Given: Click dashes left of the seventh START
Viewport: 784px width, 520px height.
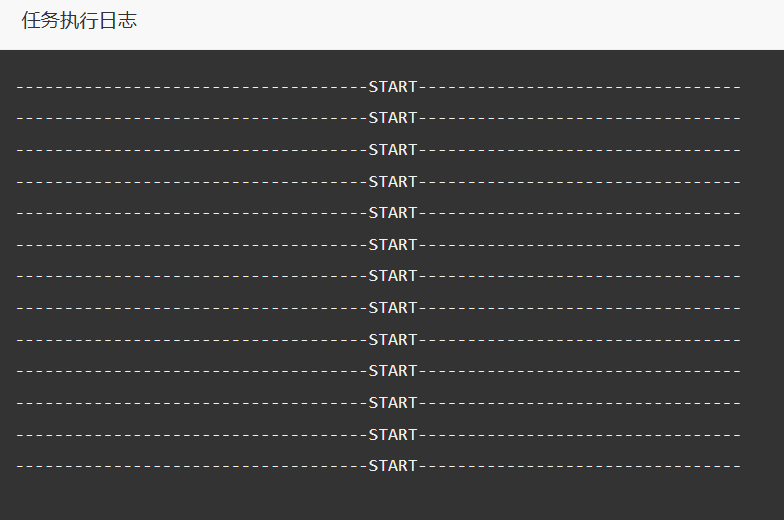Looking at the screenshot, I should click(192, 276).
